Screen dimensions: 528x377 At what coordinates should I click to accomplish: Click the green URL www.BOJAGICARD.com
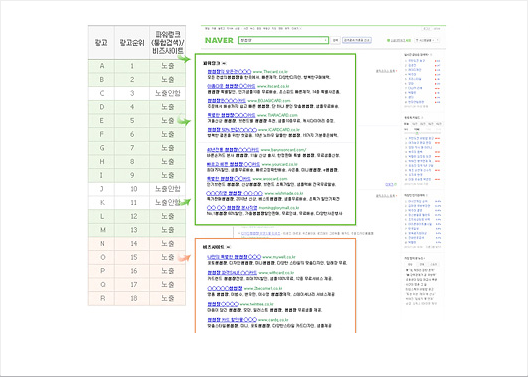[x=269, y=101]
